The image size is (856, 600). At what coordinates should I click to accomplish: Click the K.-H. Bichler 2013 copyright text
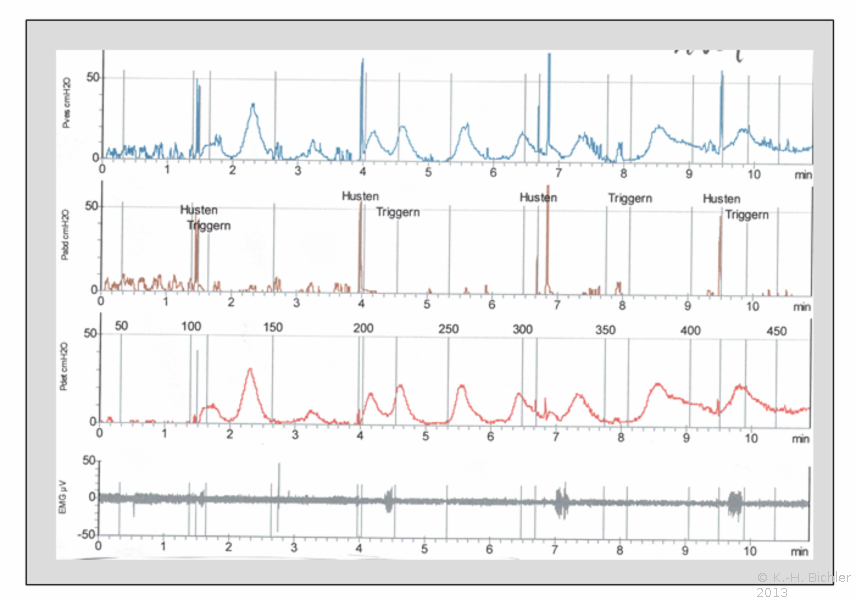coord(802,585)
